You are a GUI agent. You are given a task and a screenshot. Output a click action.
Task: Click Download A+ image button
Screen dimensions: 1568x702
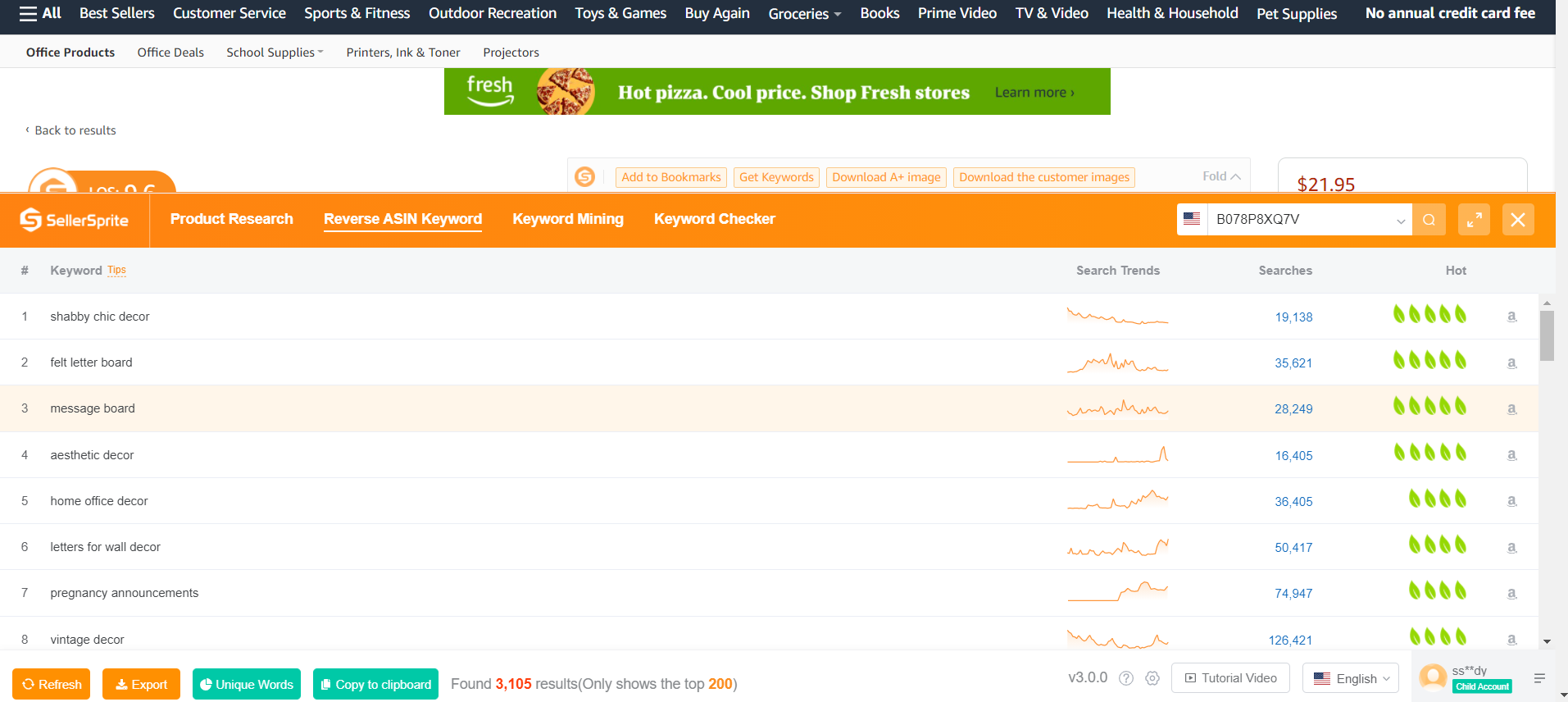[x=886, y=177]
